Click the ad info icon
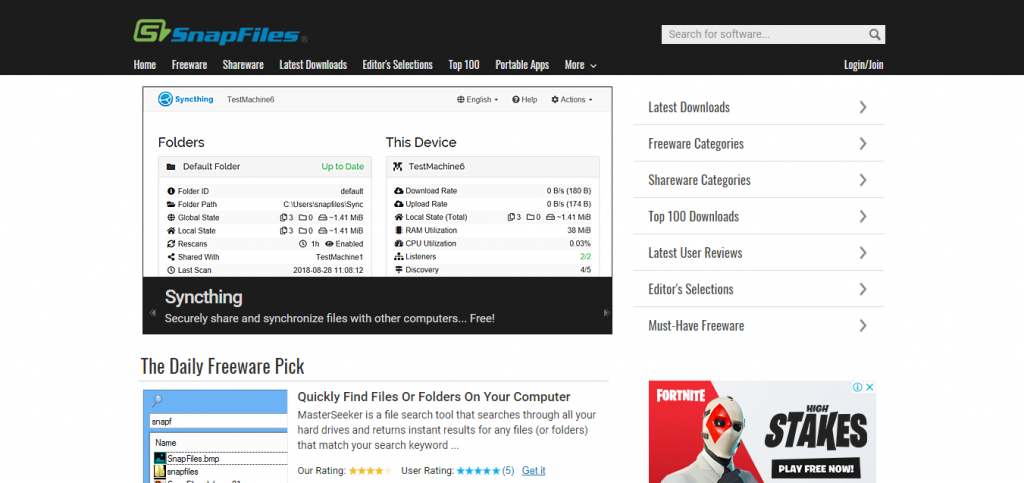Viewport: 1024px width, 483px height. point(858,387)
